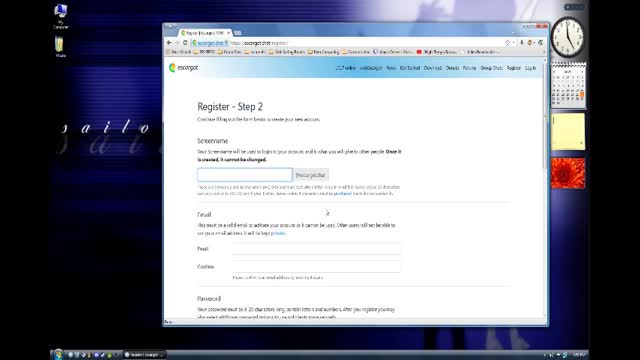Click the Confirm email input field
The image size is (640, 360).
click(316, 267)
